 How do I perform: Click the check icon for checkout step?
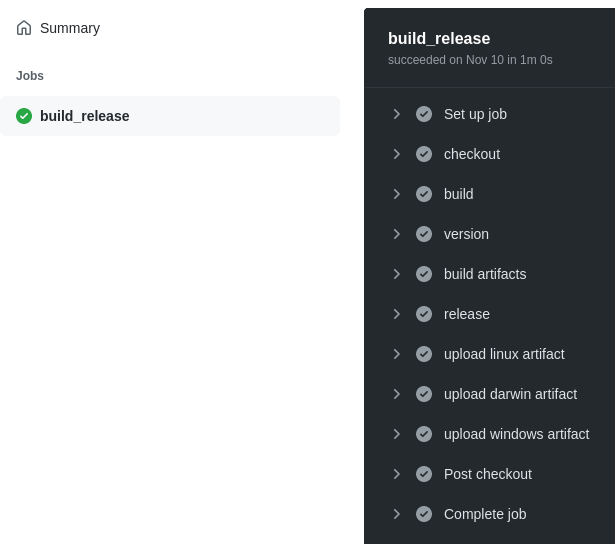[x=424, y=154]
